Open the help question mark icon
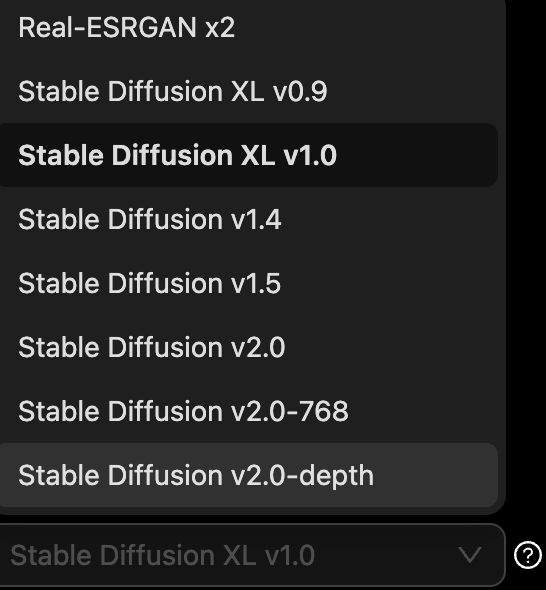 click(527, 555)
